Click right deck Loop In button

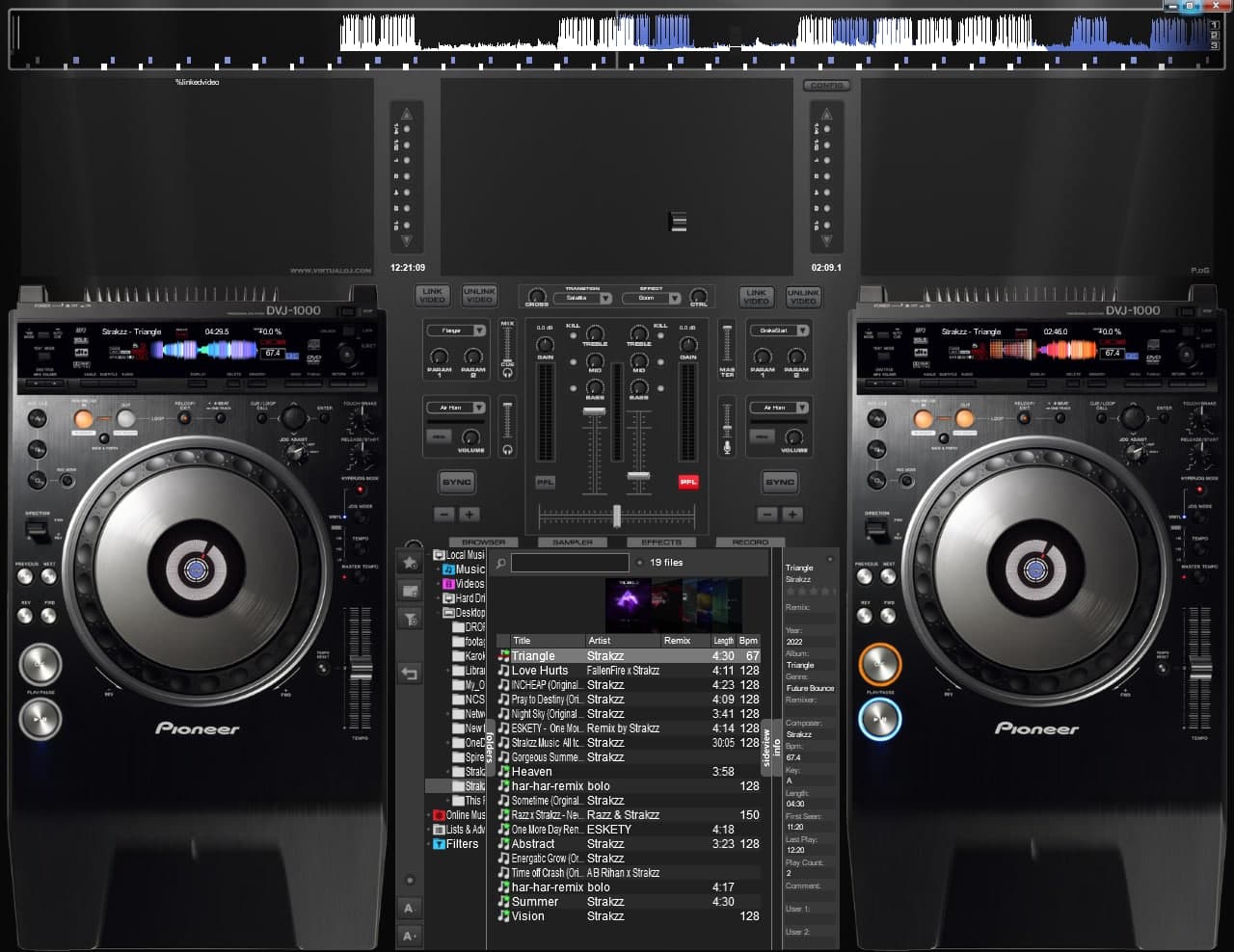point(924,418)
